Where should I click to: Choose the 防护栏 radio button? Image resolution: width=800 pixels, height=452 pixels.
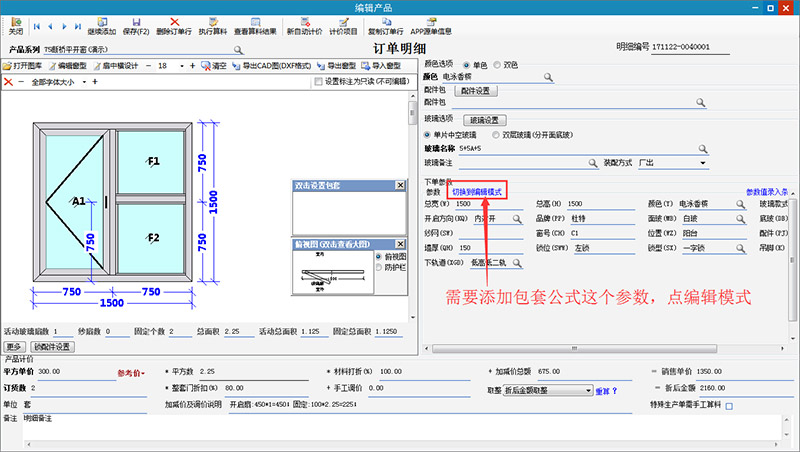click(x=379, y=267)
